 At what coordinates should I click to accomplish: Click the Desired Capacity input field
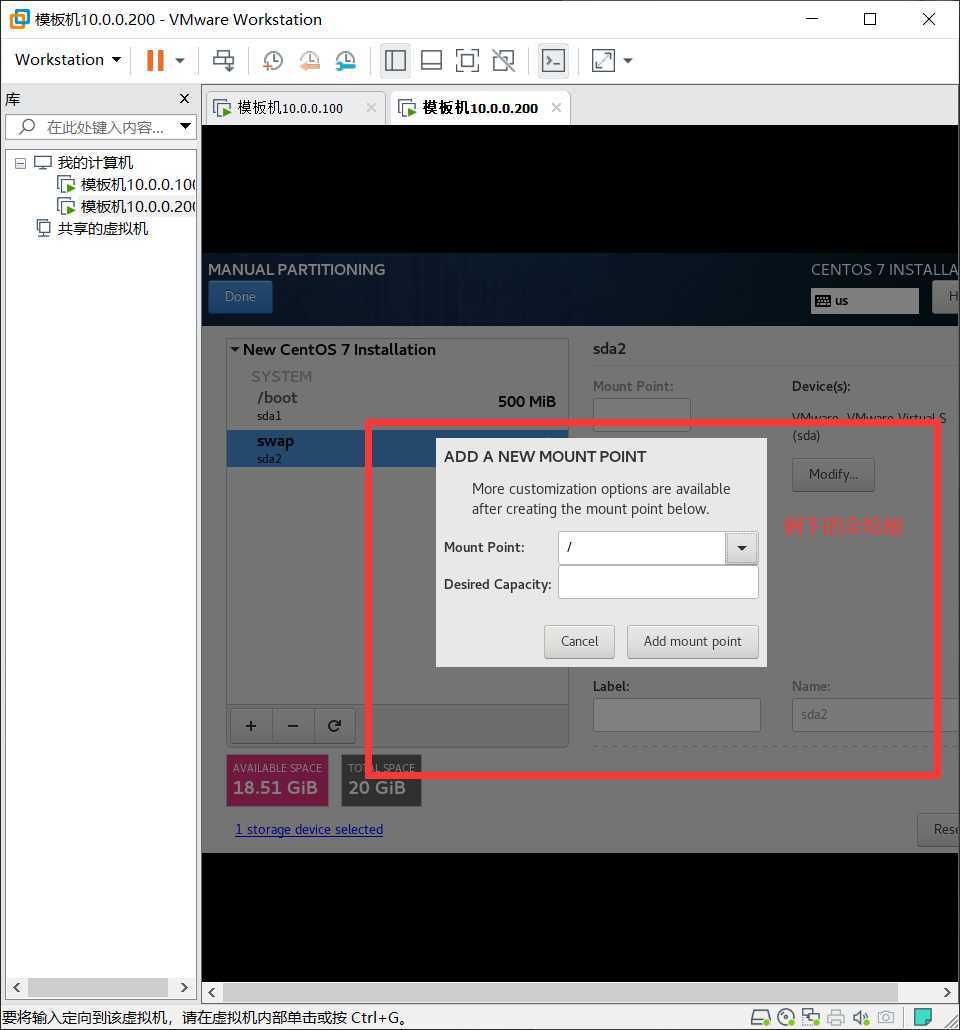tap(658, 583)
